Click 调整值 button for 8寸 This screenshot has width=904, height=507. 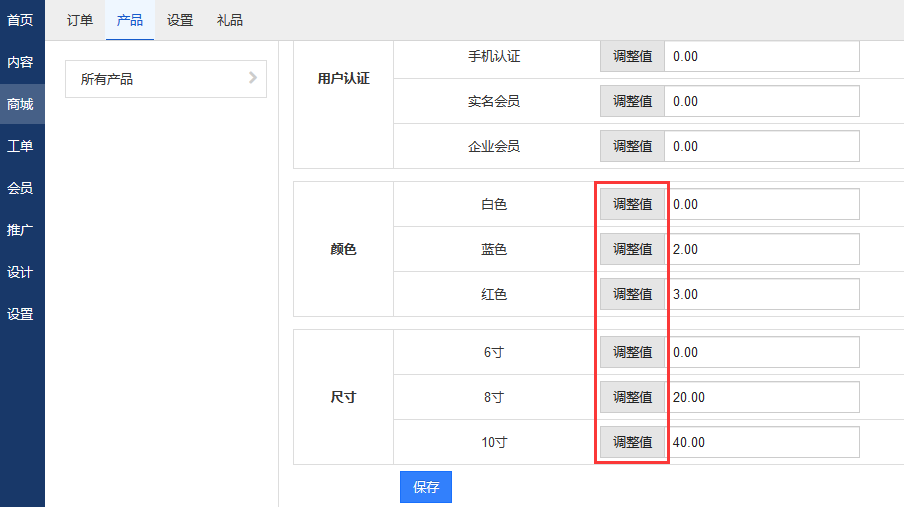632,397
